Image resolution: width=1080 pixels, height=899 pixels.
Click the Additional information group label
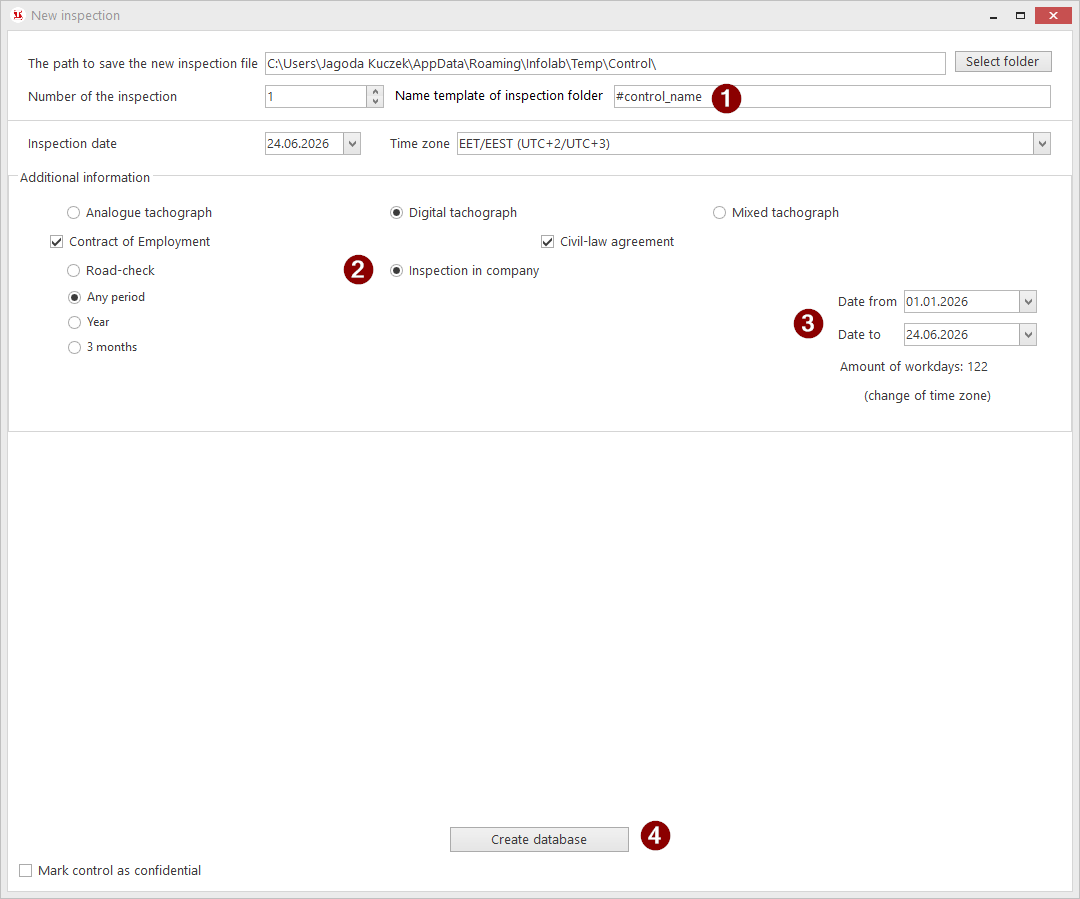point(85,178)
